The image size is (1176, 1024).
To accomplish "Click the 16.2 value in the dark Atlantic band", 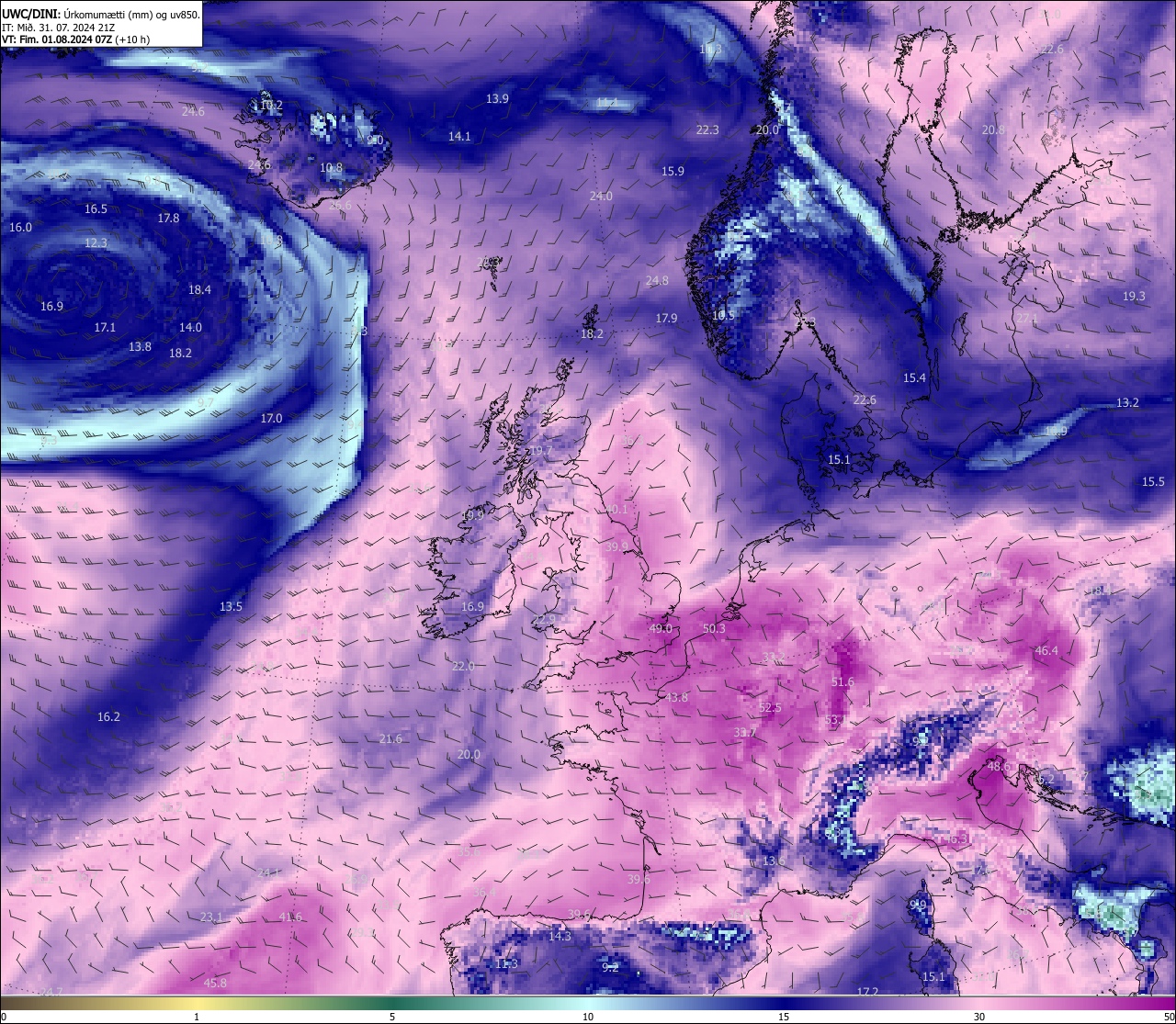I will (108, 717).
